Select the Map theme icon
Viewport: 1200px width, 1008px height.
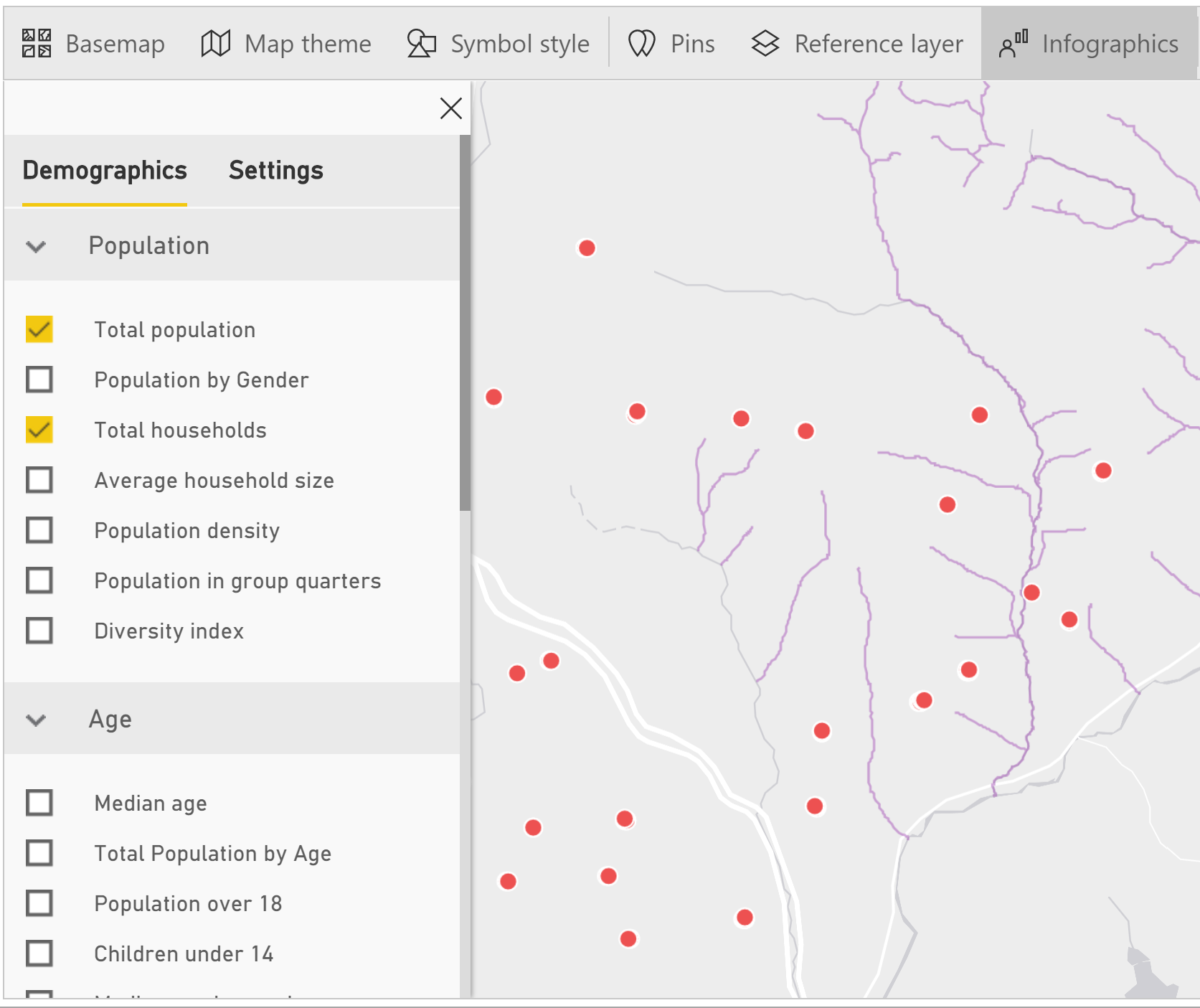pyautogui.click(x=216, y=43)
